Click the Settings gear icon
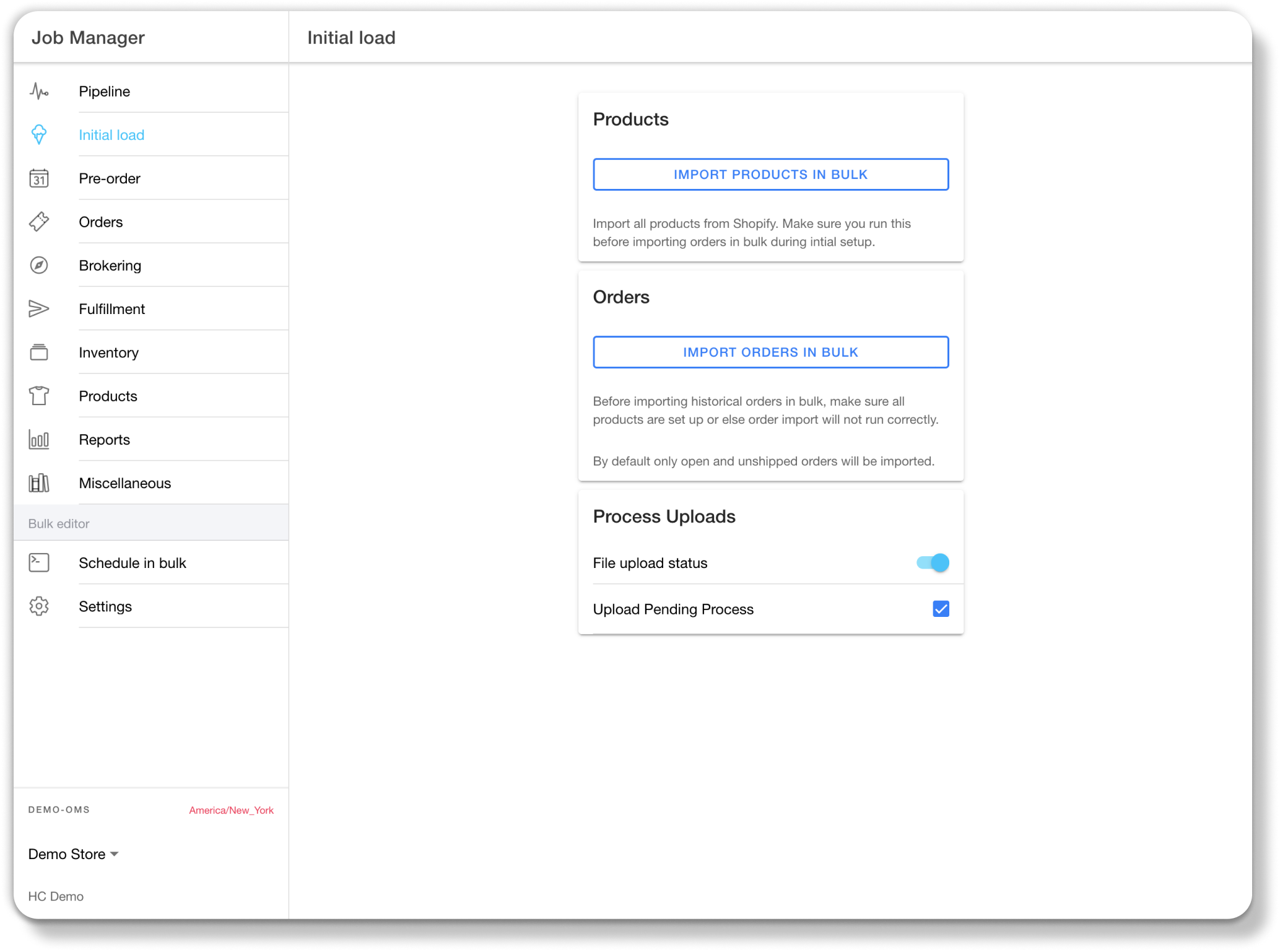This screenshot has width=1280, height=952. point(39,606)
